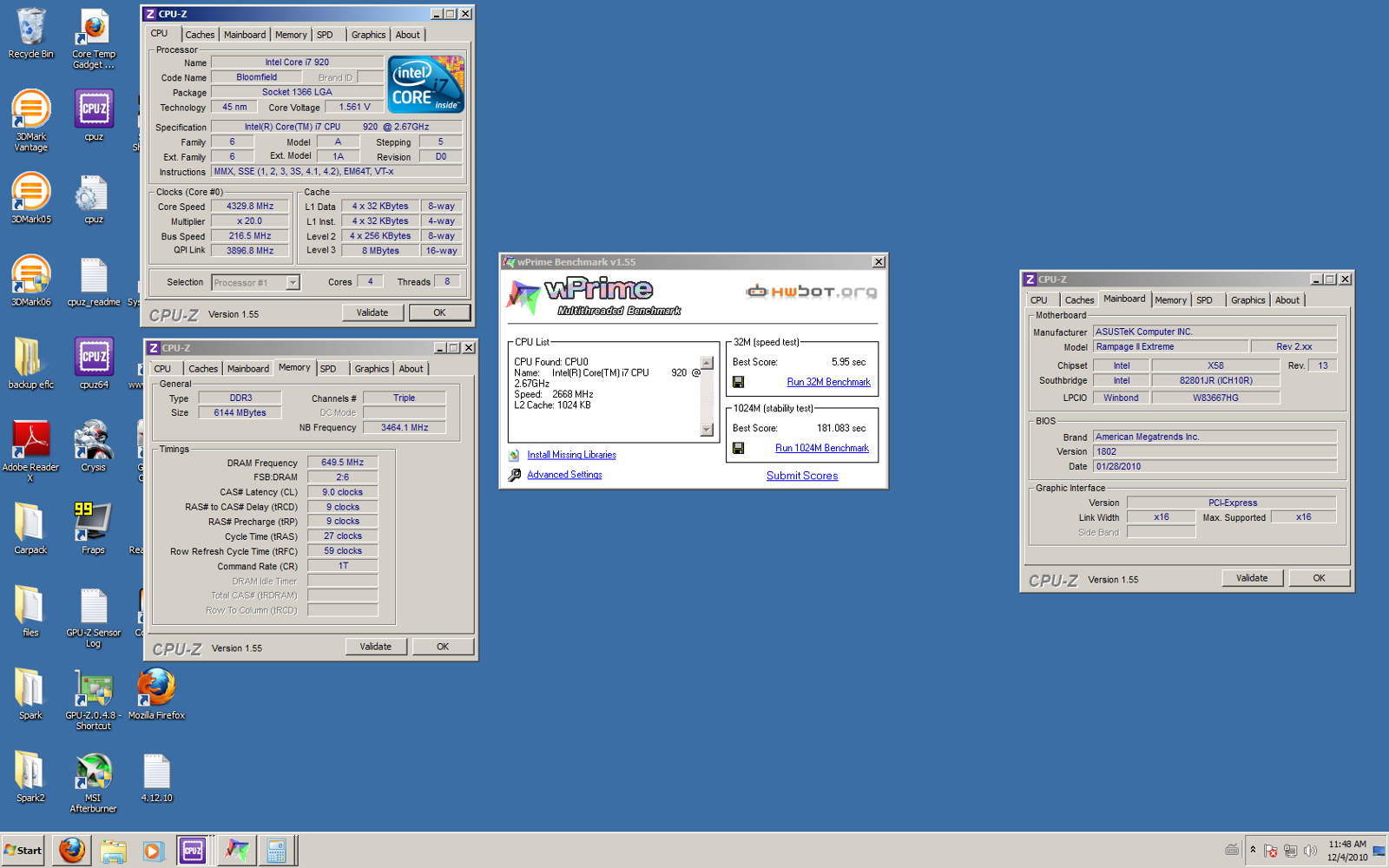Open the Spark2 folder icon
Viewport: 1389px width, 868px height.
(x=30, y=775)
